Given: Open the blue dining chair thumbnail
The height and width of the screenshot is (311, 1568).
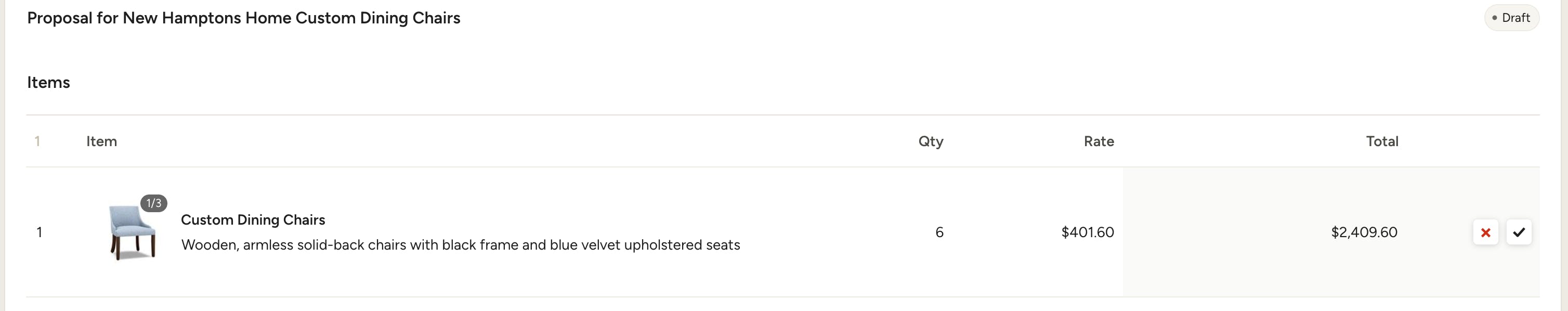Looking at the screenshot, I should (132, 232).
